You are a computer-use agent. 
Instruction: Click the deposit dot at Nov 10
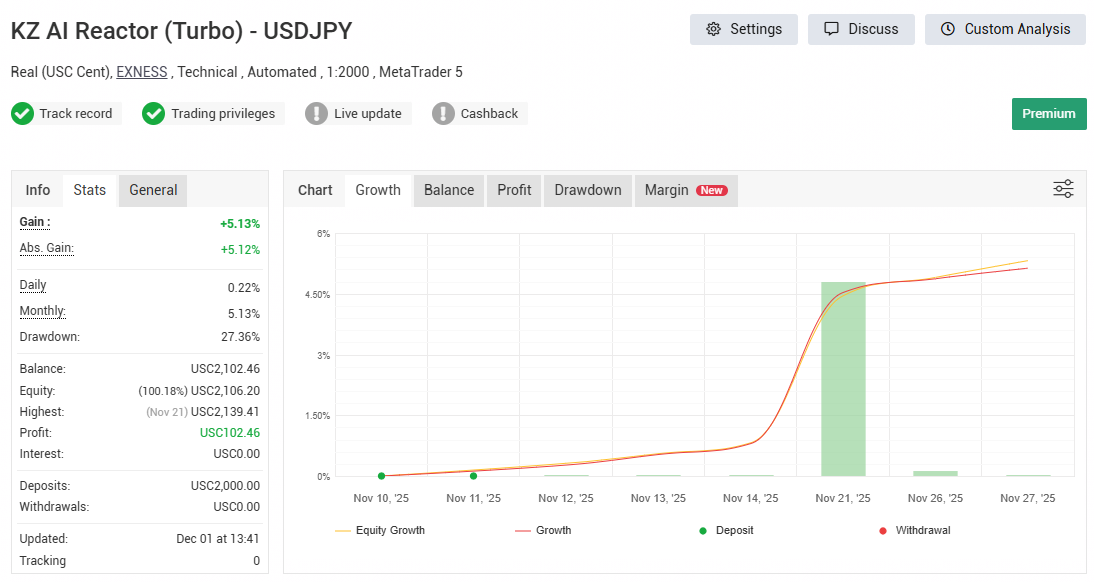pyautogui.click(x=381, y=476)
